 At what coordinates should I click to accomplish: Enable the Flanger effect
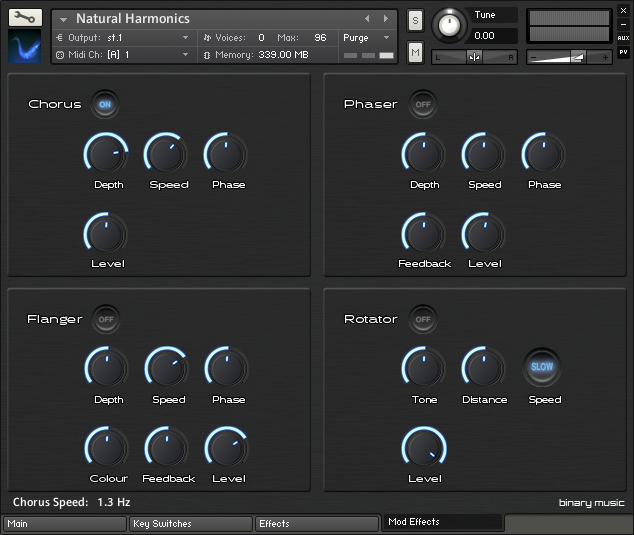tap(105, 319)
